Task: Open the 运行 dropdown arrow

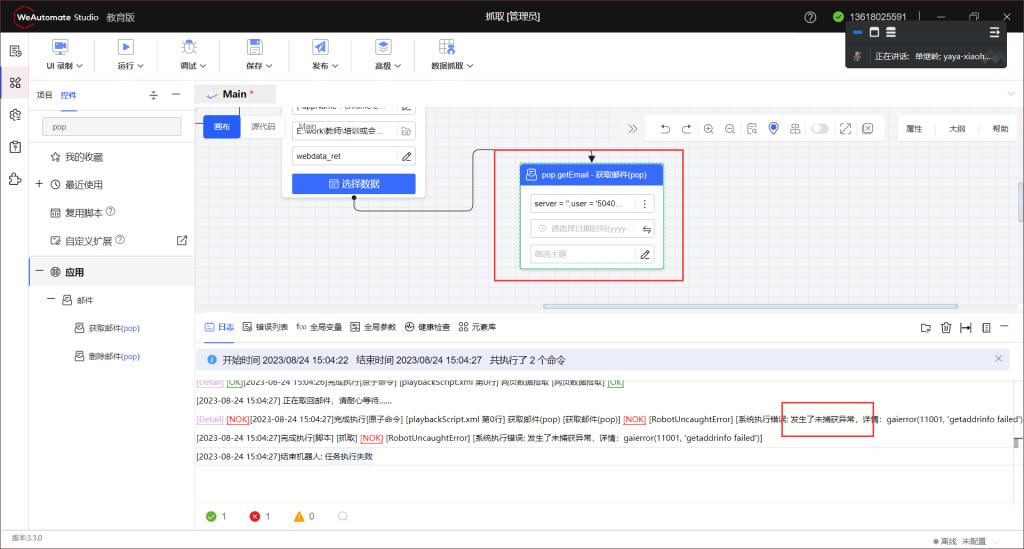Action: coord(140,66)
